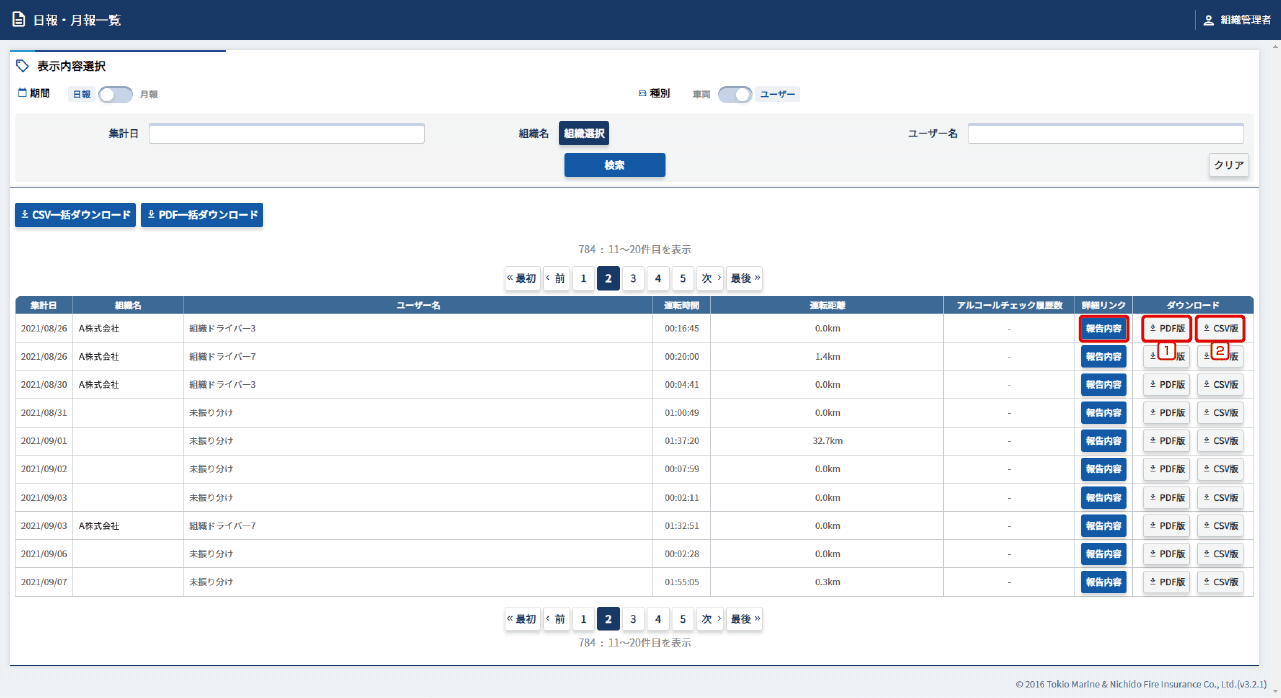Go to next page with top 次 button
Viewport: 1281px width, 698px height.
[710, 278]
